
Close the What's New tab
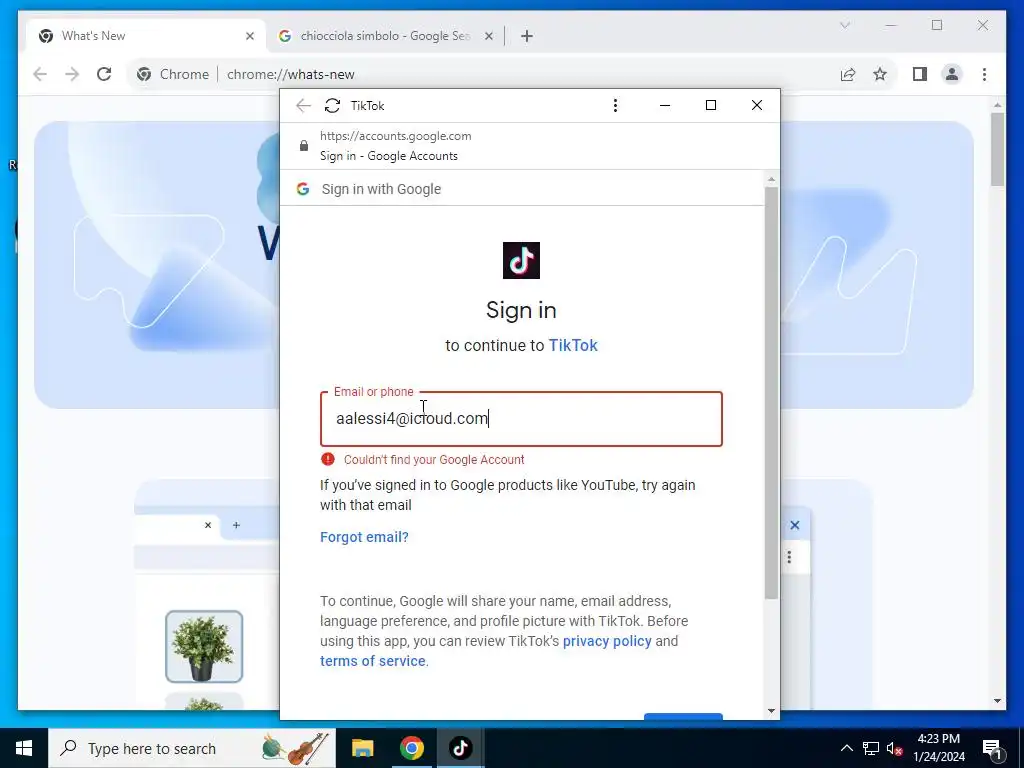[249, 36]
